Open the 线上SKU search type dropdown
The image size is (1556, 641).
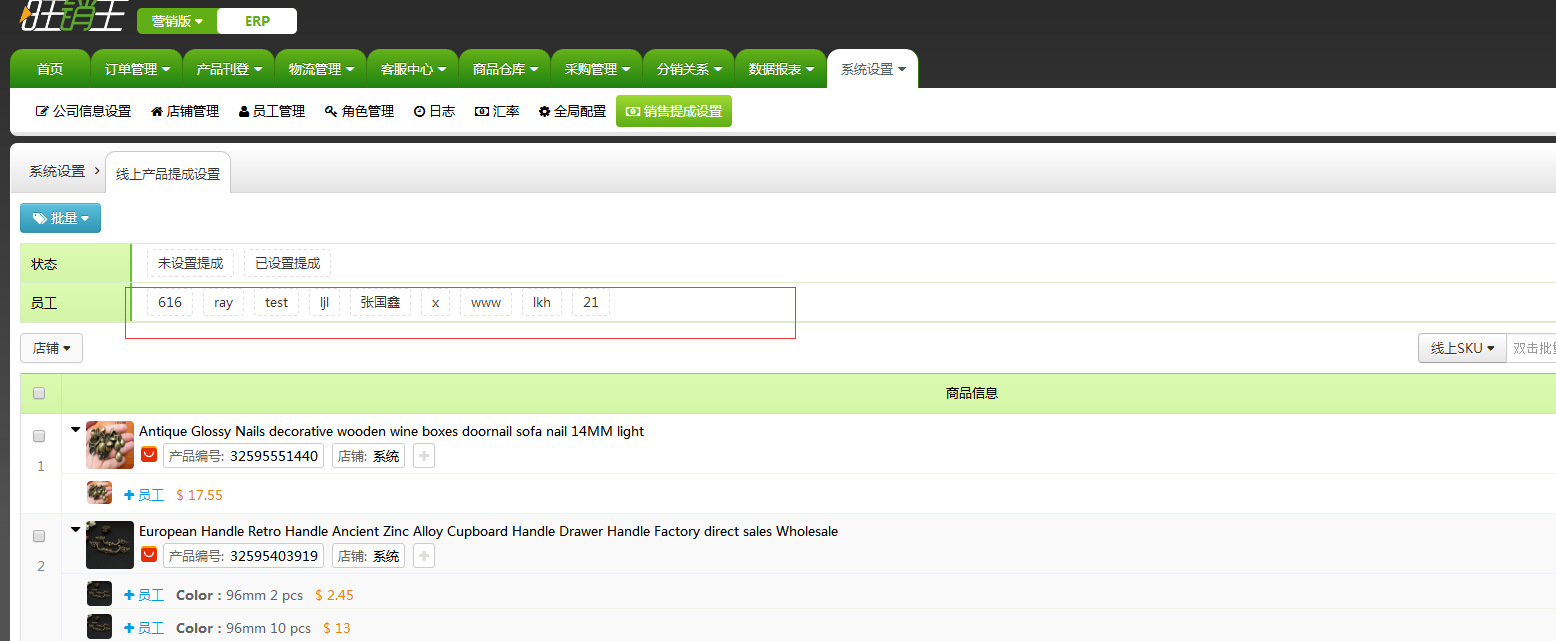[x=1462, y=348]
